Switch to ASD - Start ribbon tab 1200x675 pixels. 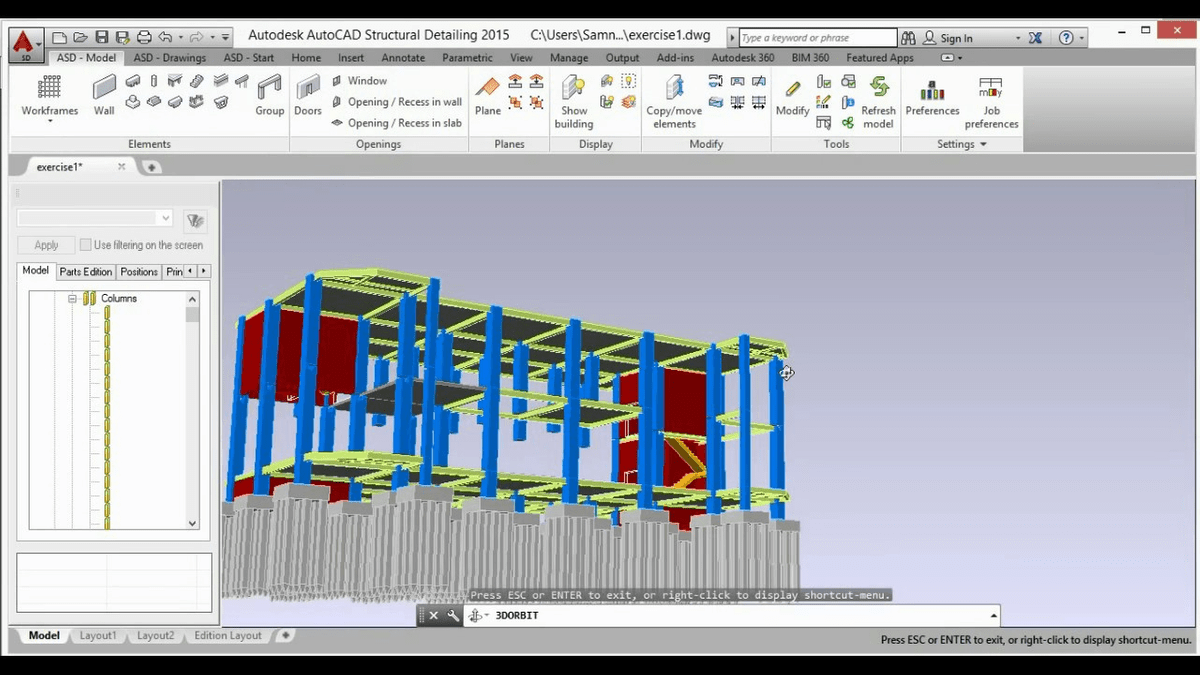248,58
